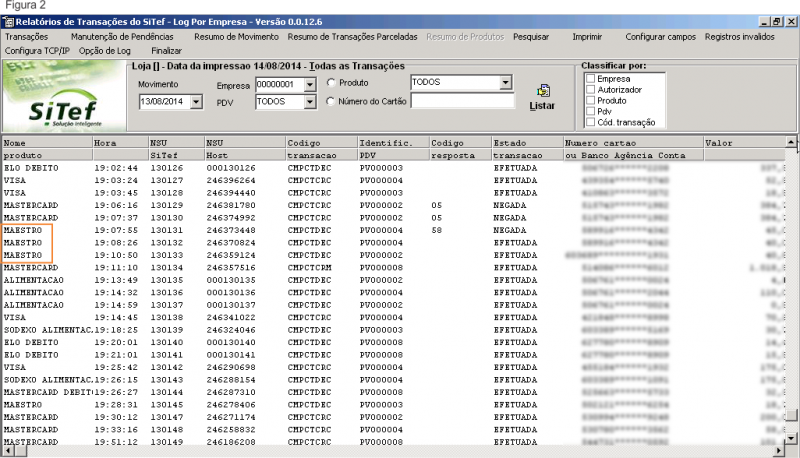Open the PDV dropdown
800x458 pixels.
[310, 102]
